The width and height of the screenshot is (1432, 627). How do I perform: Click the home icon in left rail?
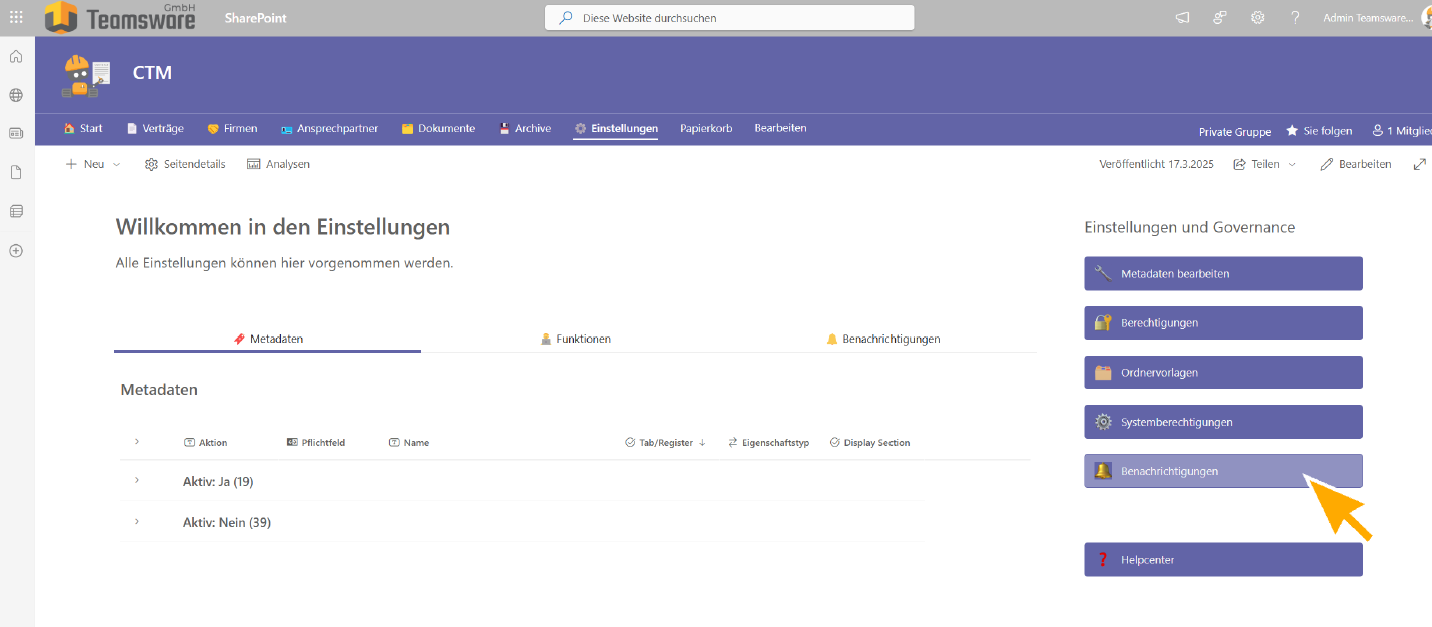pos(16,57)
